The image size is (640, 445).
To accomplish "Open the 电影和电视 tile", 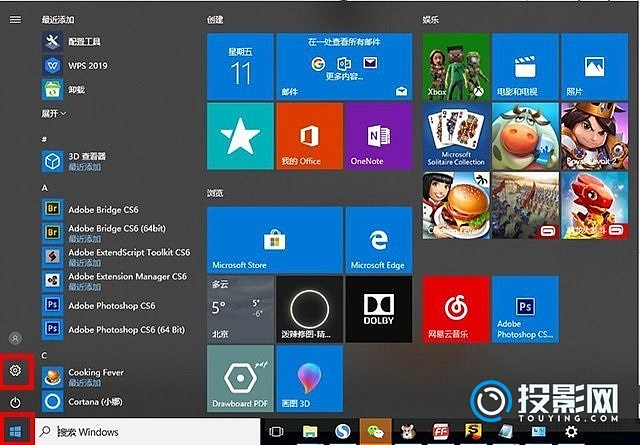I will [x=525, y=67].
